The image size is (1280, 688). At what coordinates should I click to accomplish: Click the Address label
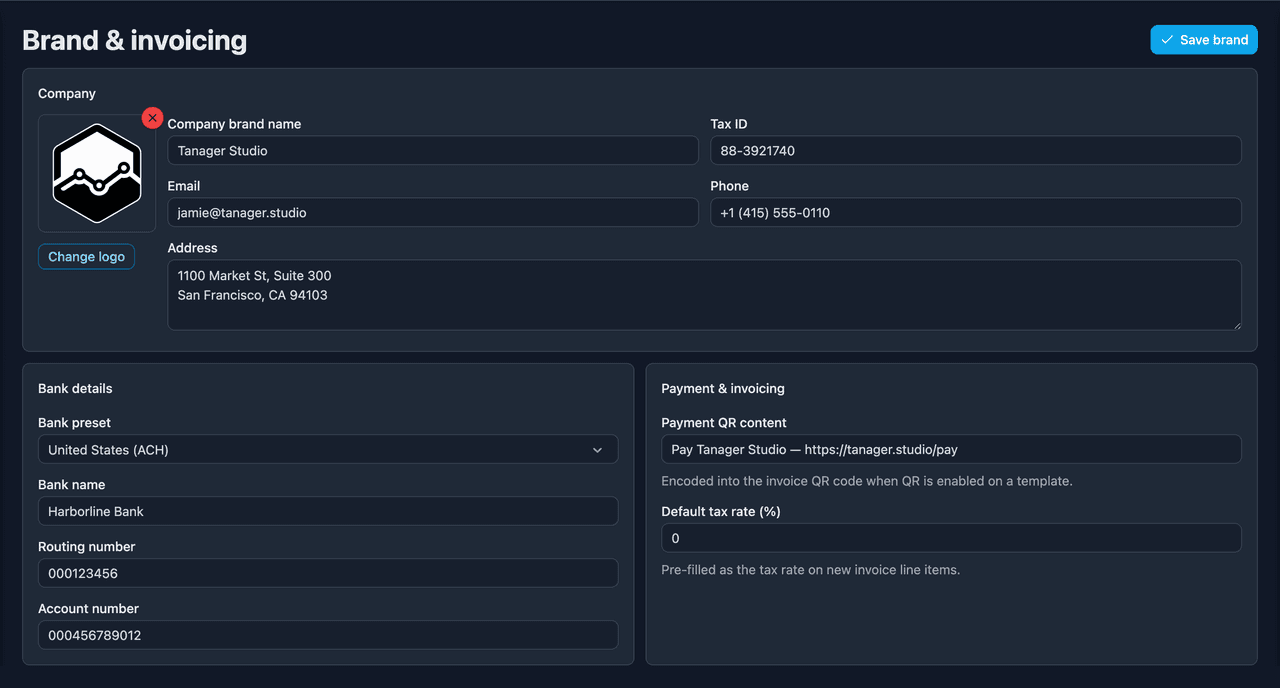pos(192,248)
